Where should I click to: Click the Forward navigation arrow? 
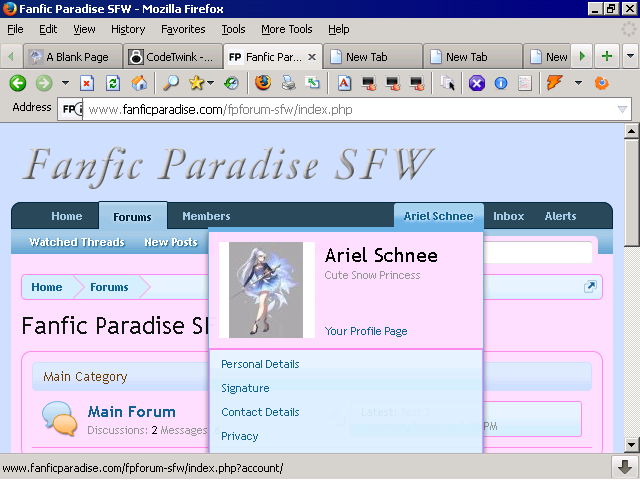pos(44,83)
